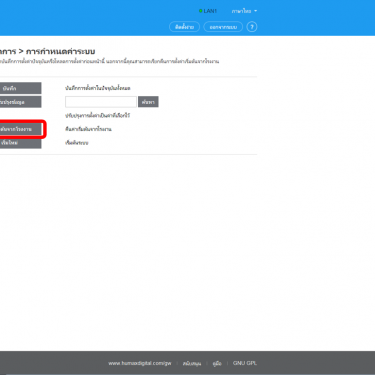Image resolution: width=375 pixels, height=375 pixels.
Task: Click the gray Update settings button
Action: (x=20, y=102)
